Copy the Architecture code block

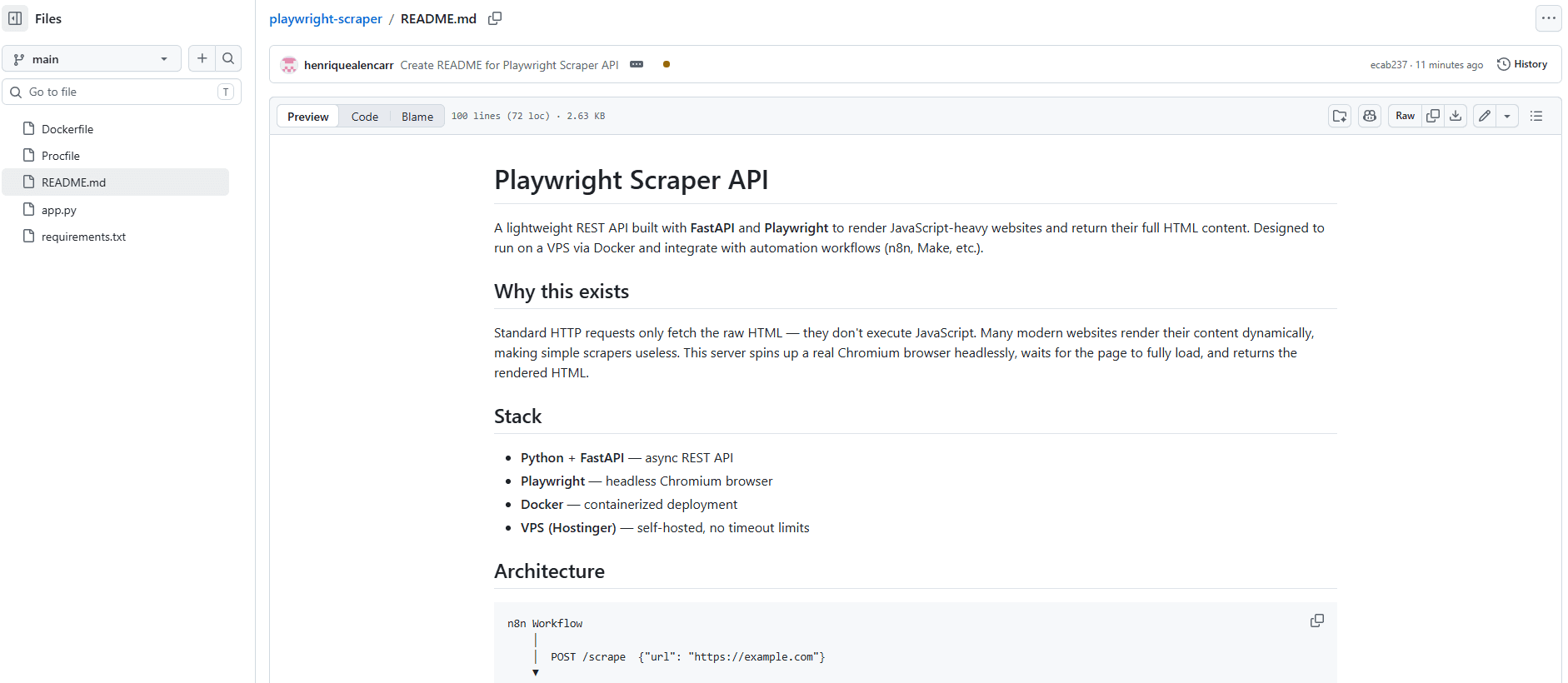[x=1317, y=621]
